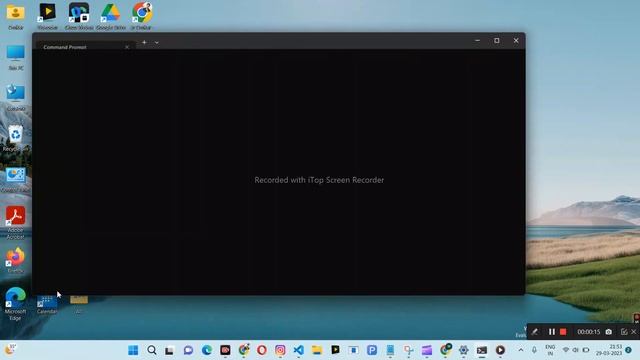Open Chat app on taskbar
The image size is (640, 360).
coord(188,350)
